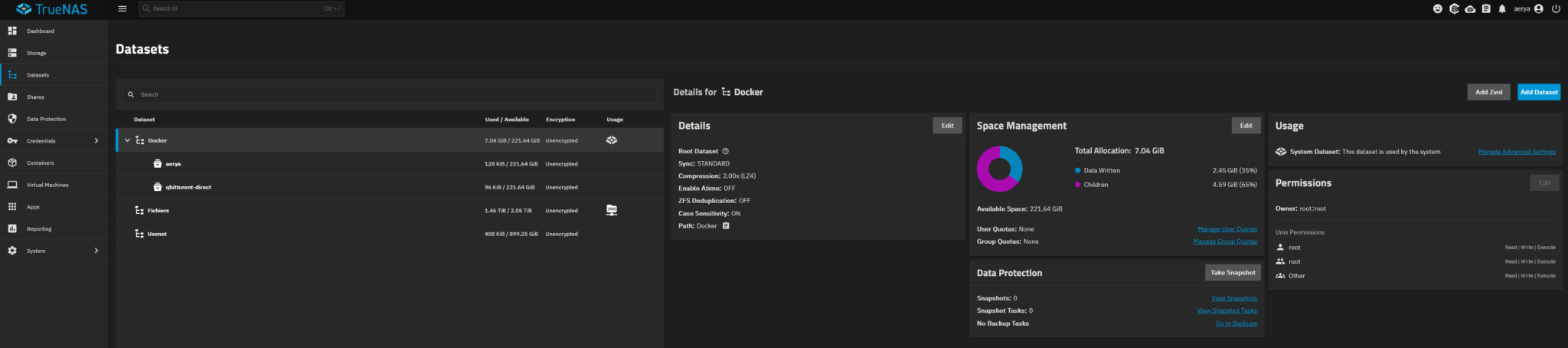Open the feedback smiley icon

[1438, 9]
